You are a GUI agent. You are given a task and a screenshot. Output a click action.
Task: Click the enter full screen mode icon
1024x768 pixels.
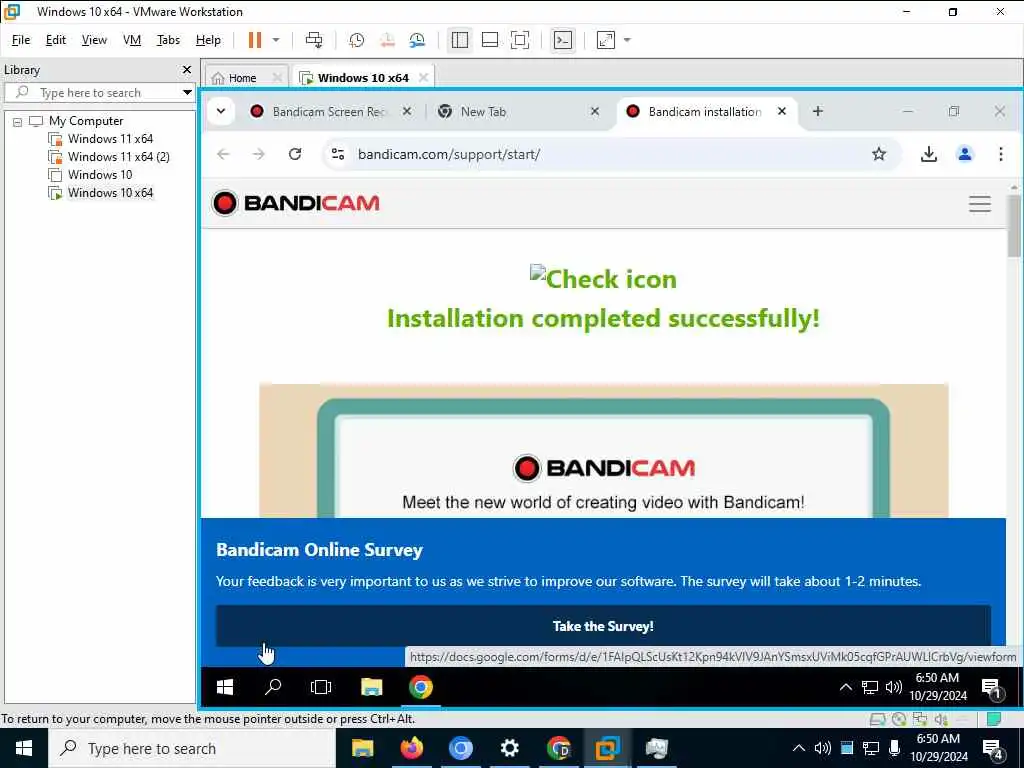pos(520,40)
